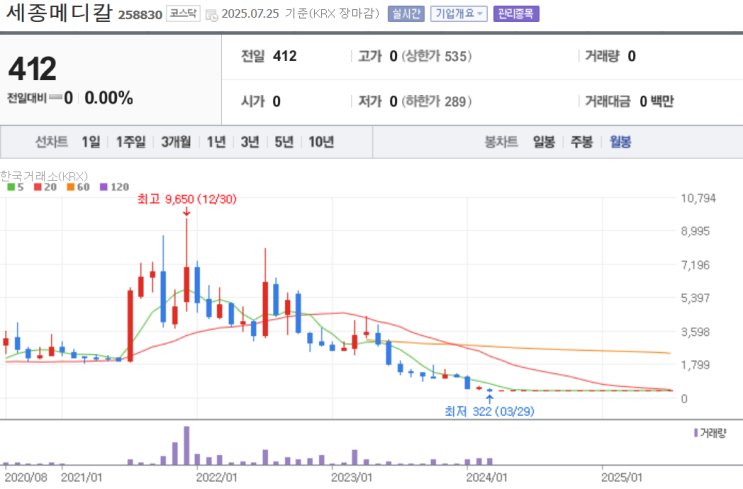
Task: Open the 기업개요 dropdown
Action: pyautogui.click(x=459, y=14)
